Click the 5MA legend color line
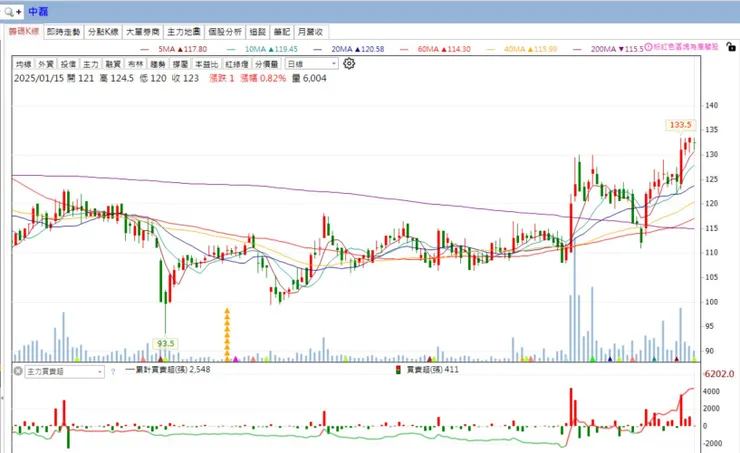 [144, 49]
